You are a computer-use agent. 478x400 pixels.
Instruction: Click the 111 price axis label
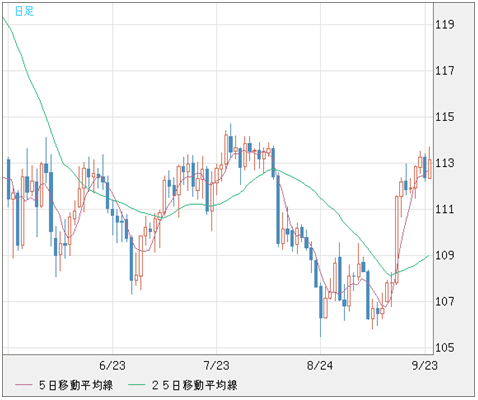445,209
